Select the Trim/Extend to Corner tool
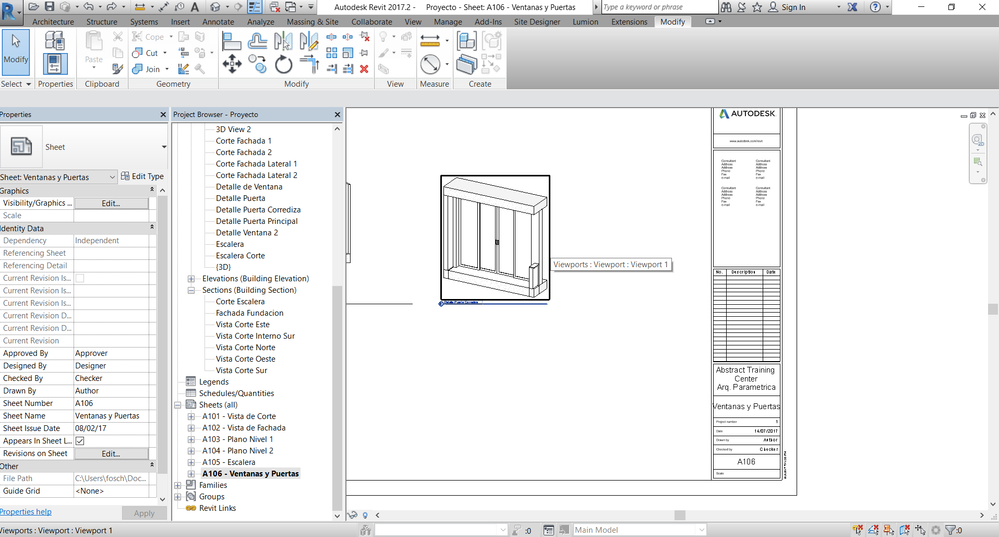999x537 pixels. (x=309, y=64)
